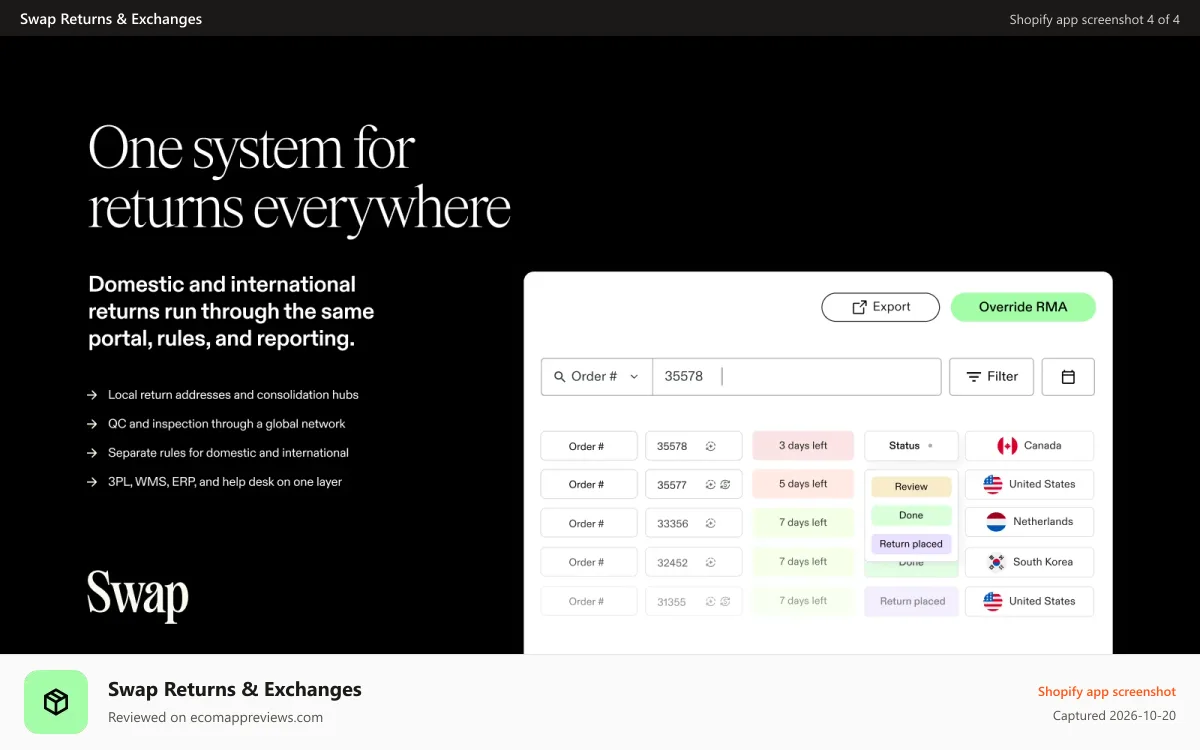Click the orange Shopify app screenshot label

tap(1107, 692)
